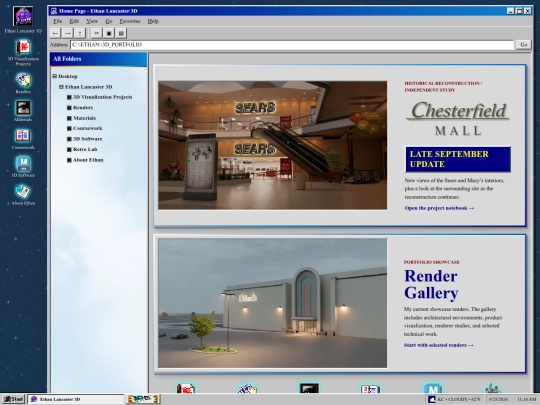The width and height of the screenshot is (540, 405).
Task: Click the palette icon in the bottom icon row
Action: click(247, 388)
